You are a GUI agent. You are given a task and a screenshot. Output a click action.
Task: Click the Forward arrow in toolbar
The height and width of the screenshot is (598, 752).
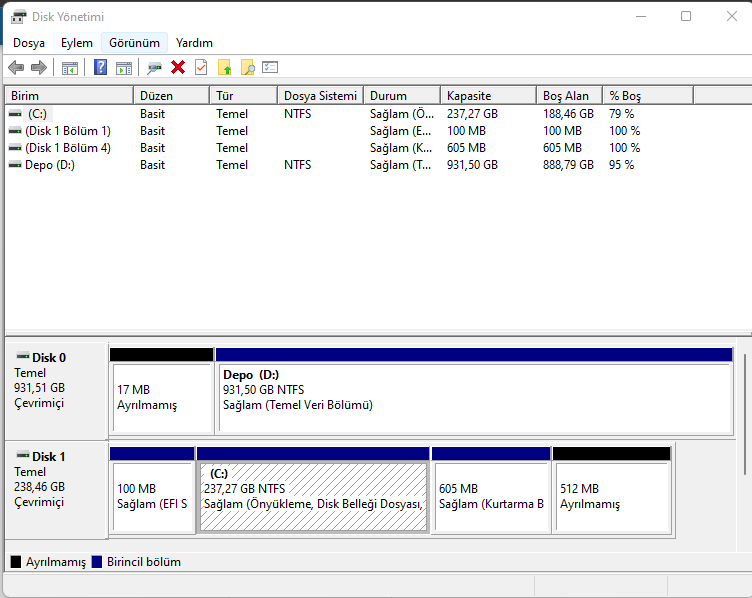tap(39, 67)
